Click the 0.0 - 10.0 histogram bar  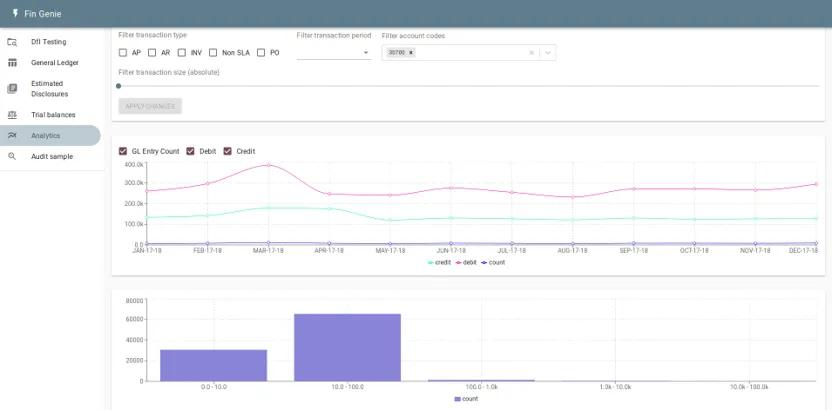click(x=213, y=365)
